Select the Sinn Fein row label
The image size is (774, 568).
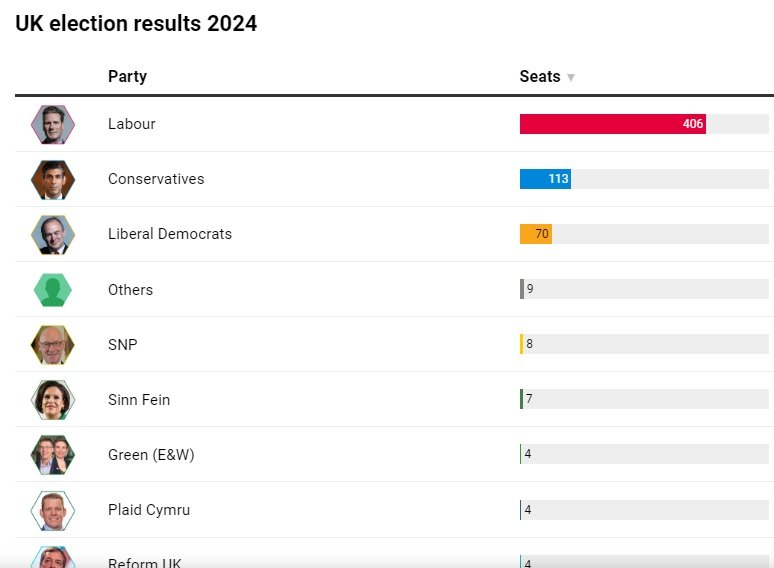click(x=139, y=400)
